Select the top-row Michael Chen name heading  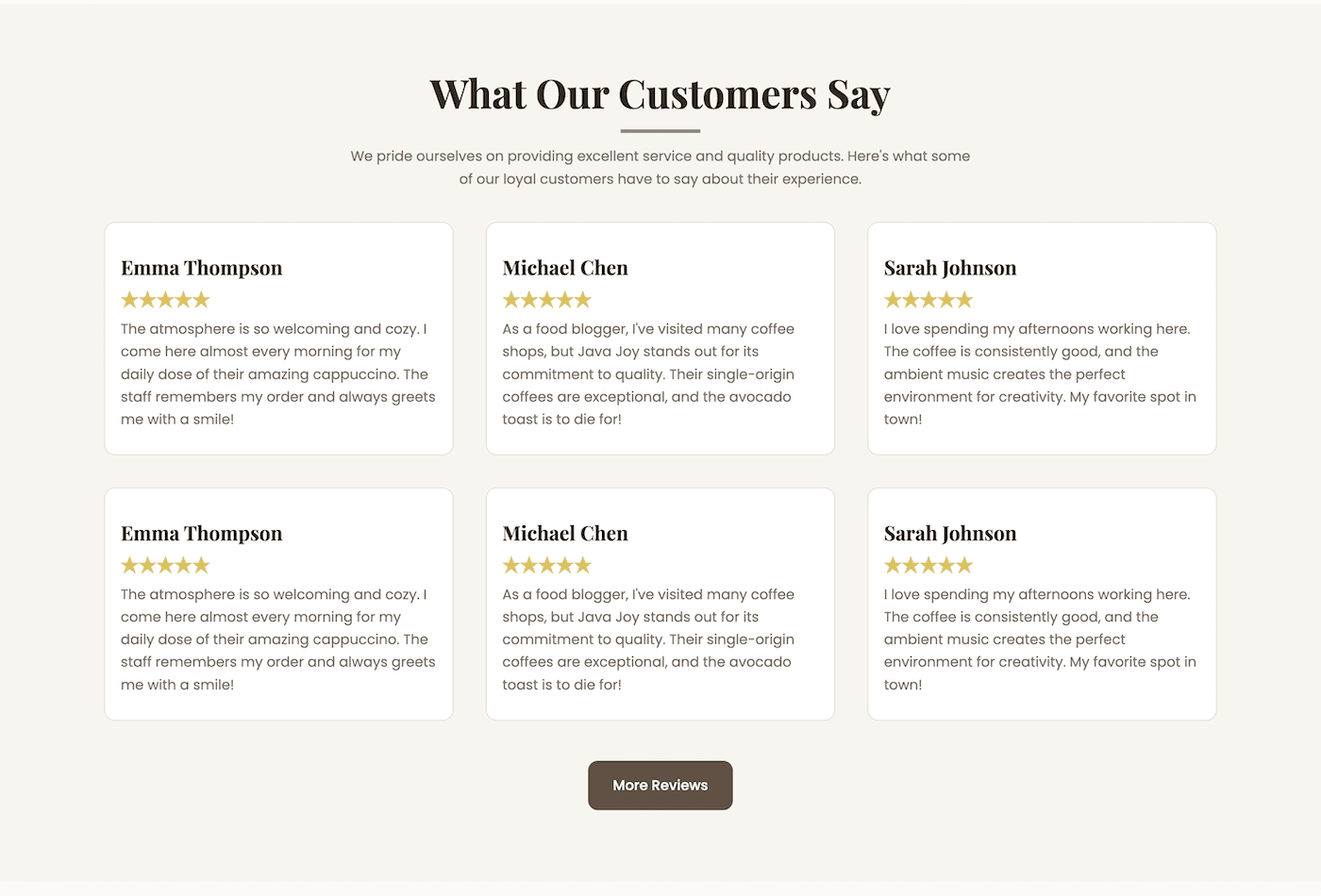(x=565, y=268)
